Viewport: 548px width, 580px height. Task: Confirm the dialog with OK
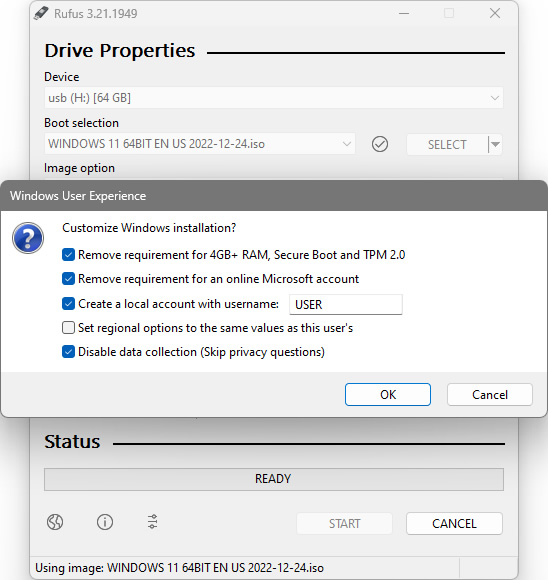pos(388,395)
